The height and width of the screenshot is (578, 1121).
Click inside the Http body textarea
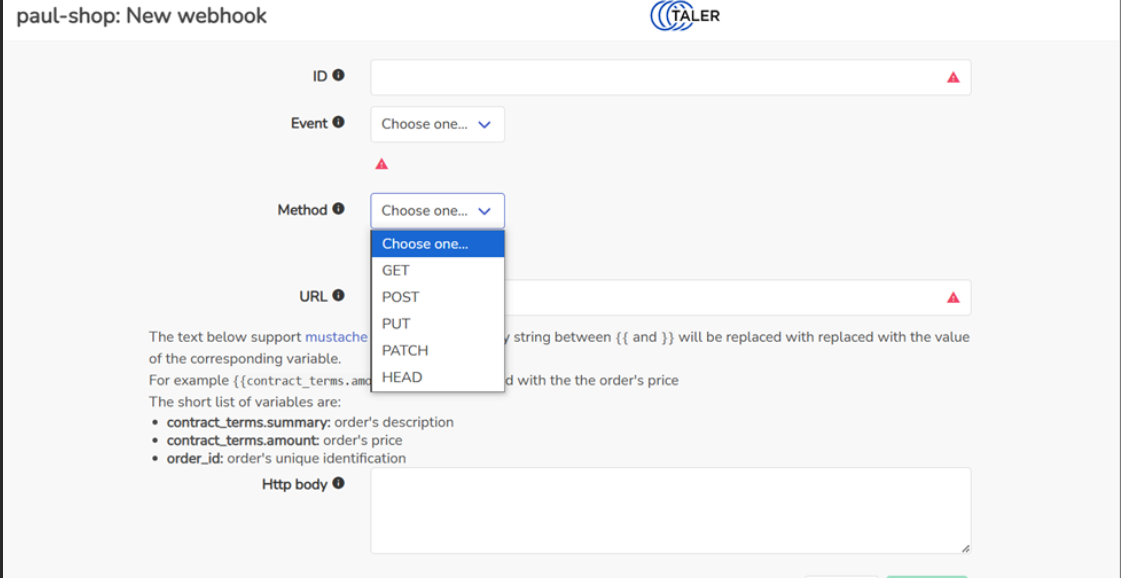pos(670,510)
